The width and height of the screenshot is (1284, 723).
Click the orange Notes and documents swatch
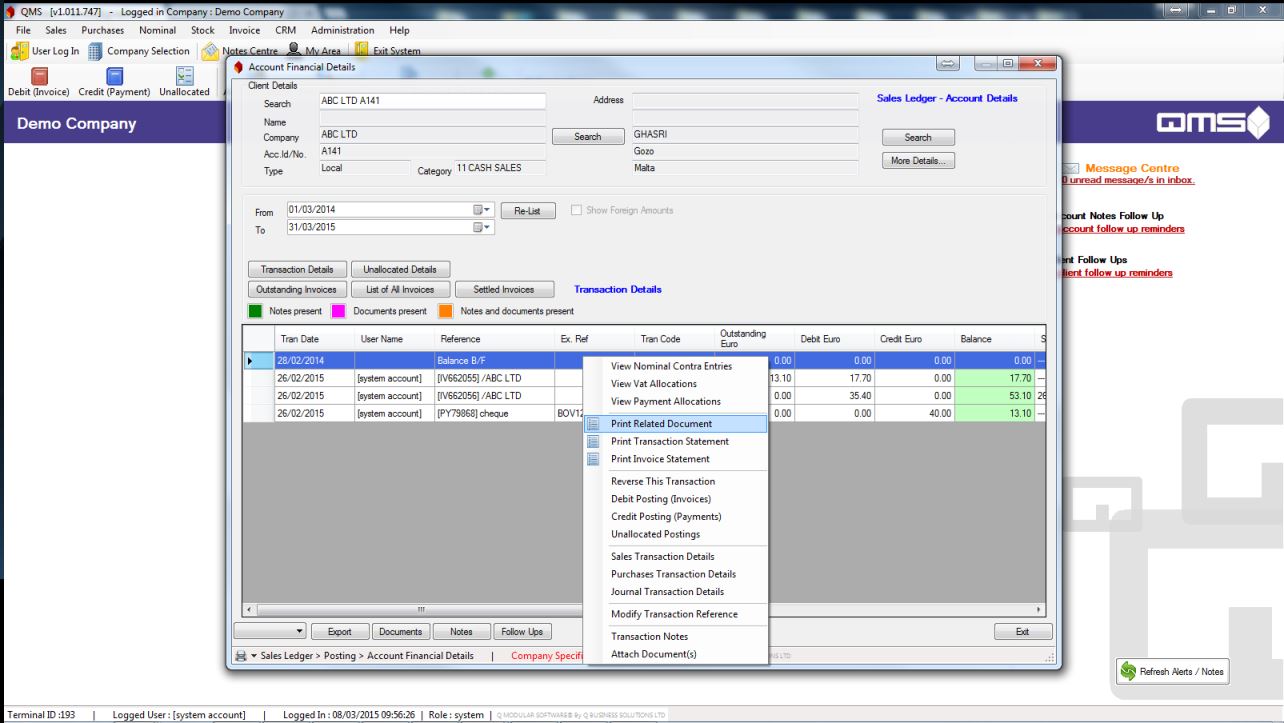coord(445,311)
